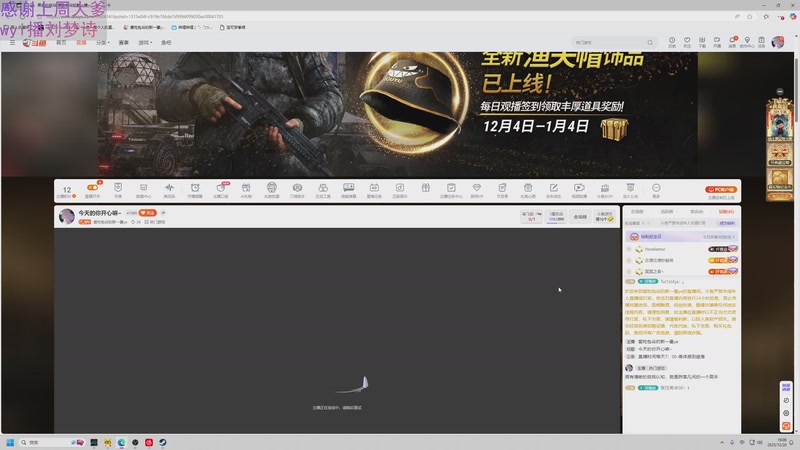Open the bar chart buff icon
The width and height of the screenshot is (800, 450).
605,188
